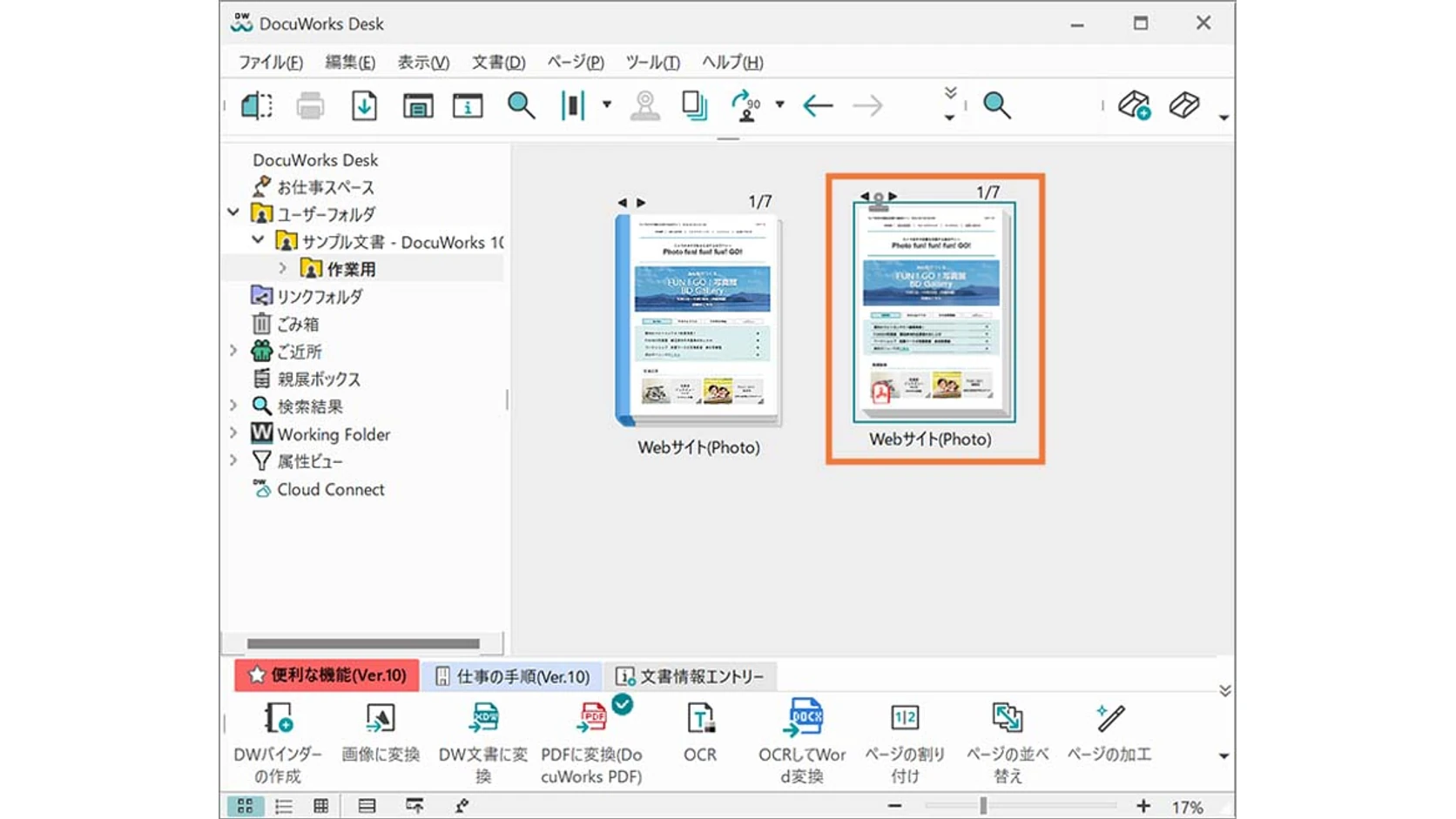Click the lined pane icon in status bar

tap(367, 806)
